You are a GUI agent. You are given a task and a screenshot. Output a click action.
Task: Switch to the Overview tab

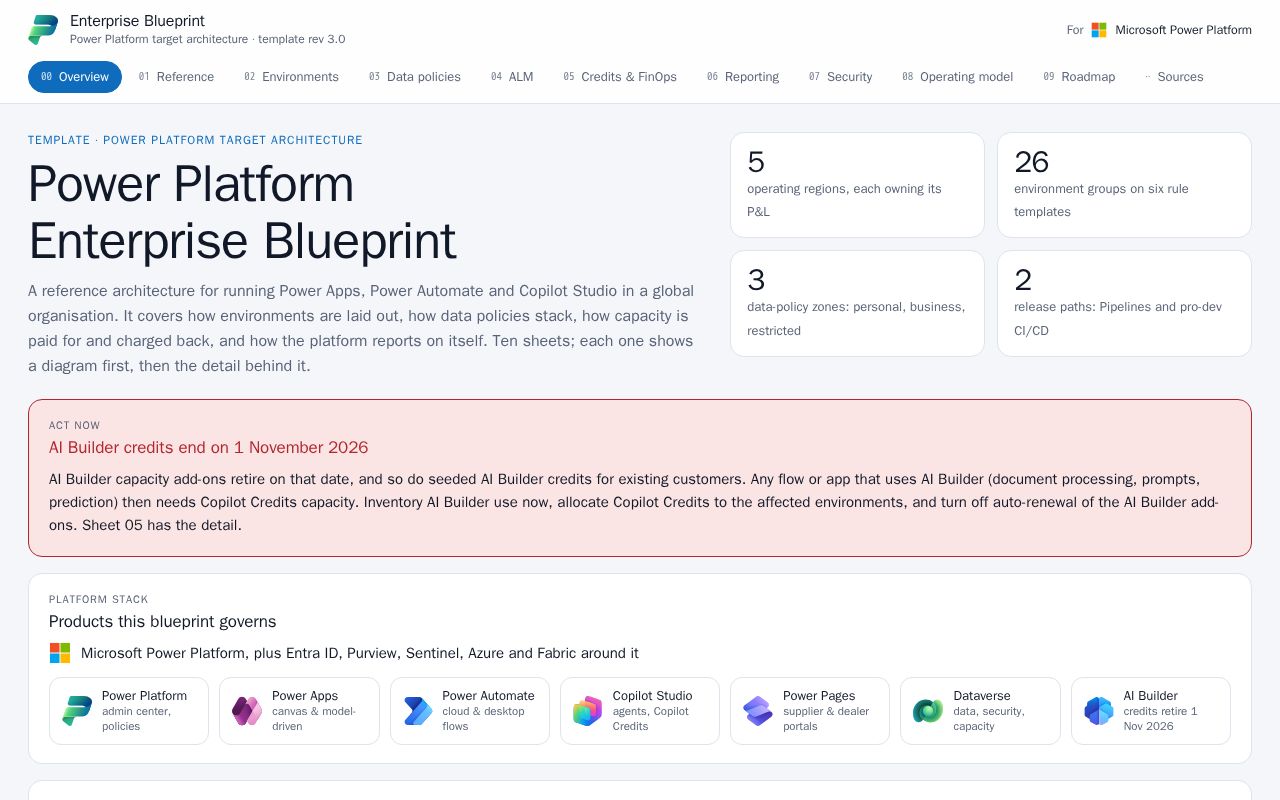(75, 77)
